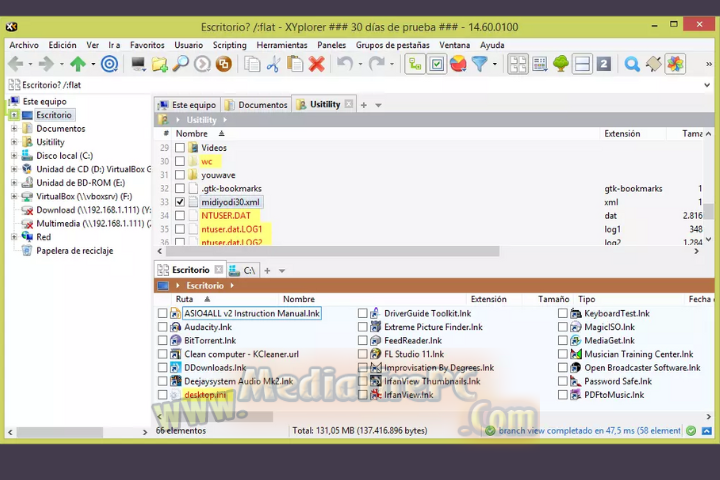Screen dimensions: 720x480
Task: Expand the Documentos tree node
Action: 14,129
